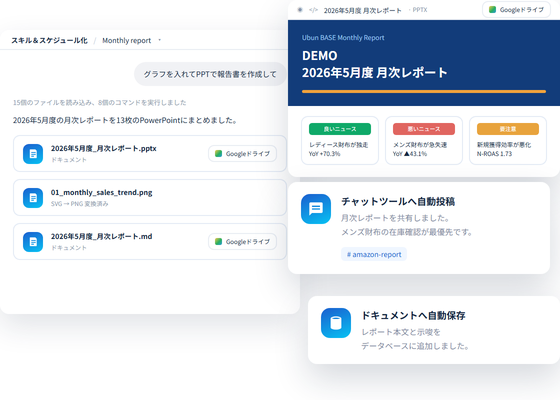
Task: Click the SVG → PNG 変換済み caption
Action: click(x=79, y=204)
